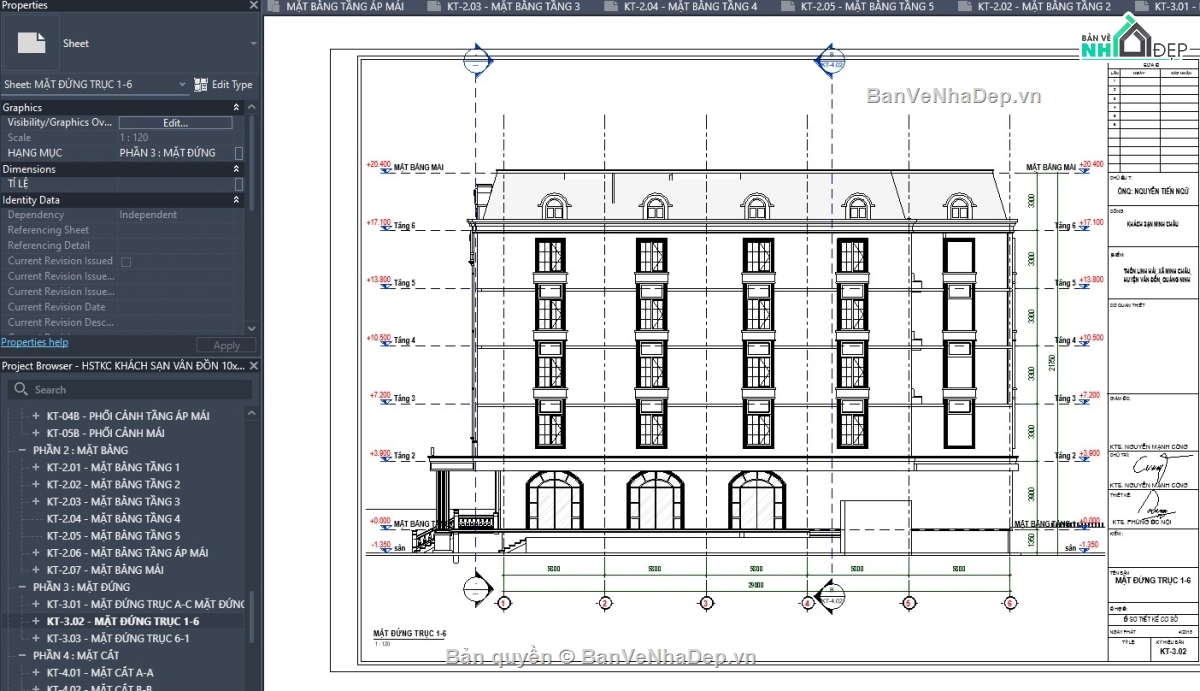Click the close icon on Project Browser panel
This screenshot has height=691, width=1200.
click(254, 366)
